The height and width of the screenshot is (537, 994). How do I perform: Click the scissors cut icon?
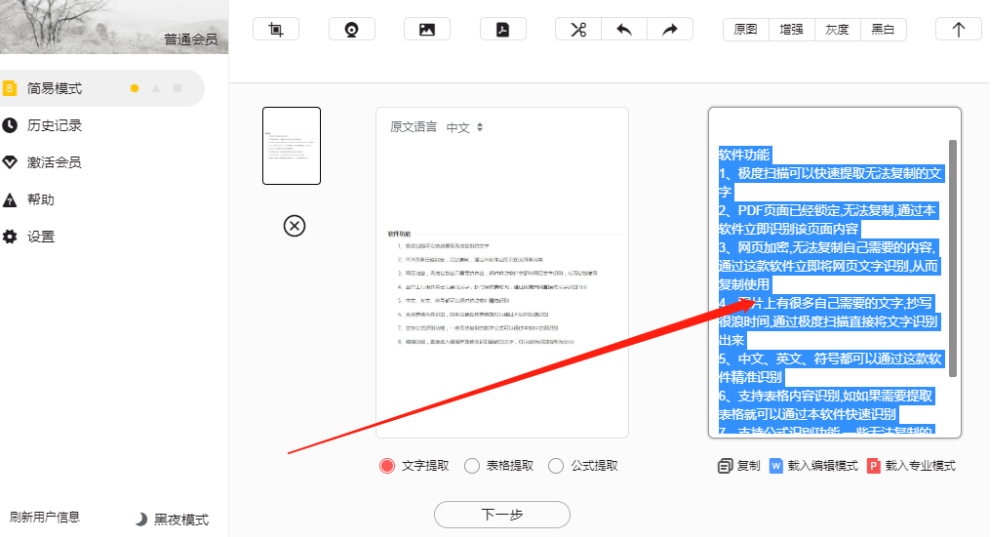(578, 29)
